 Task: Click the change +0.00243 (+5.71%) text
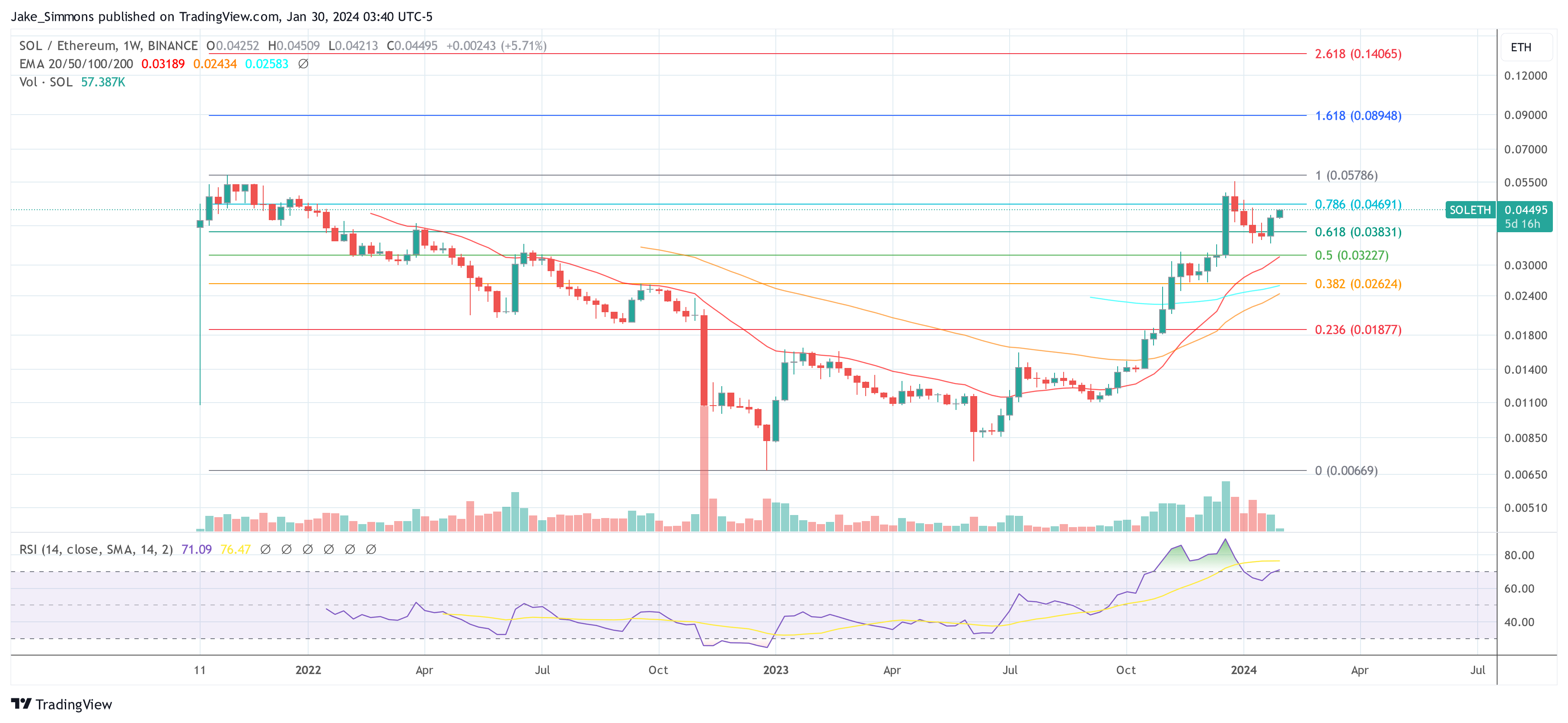[496, 46]
